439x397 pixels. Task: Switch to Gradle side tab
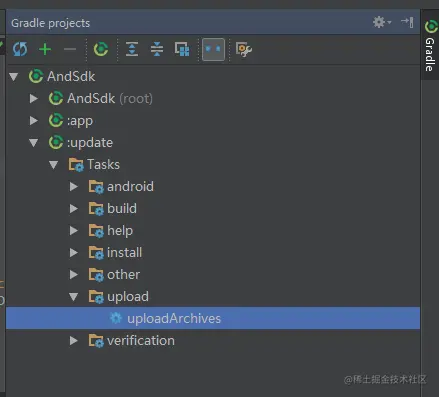(x=430, y=45)
